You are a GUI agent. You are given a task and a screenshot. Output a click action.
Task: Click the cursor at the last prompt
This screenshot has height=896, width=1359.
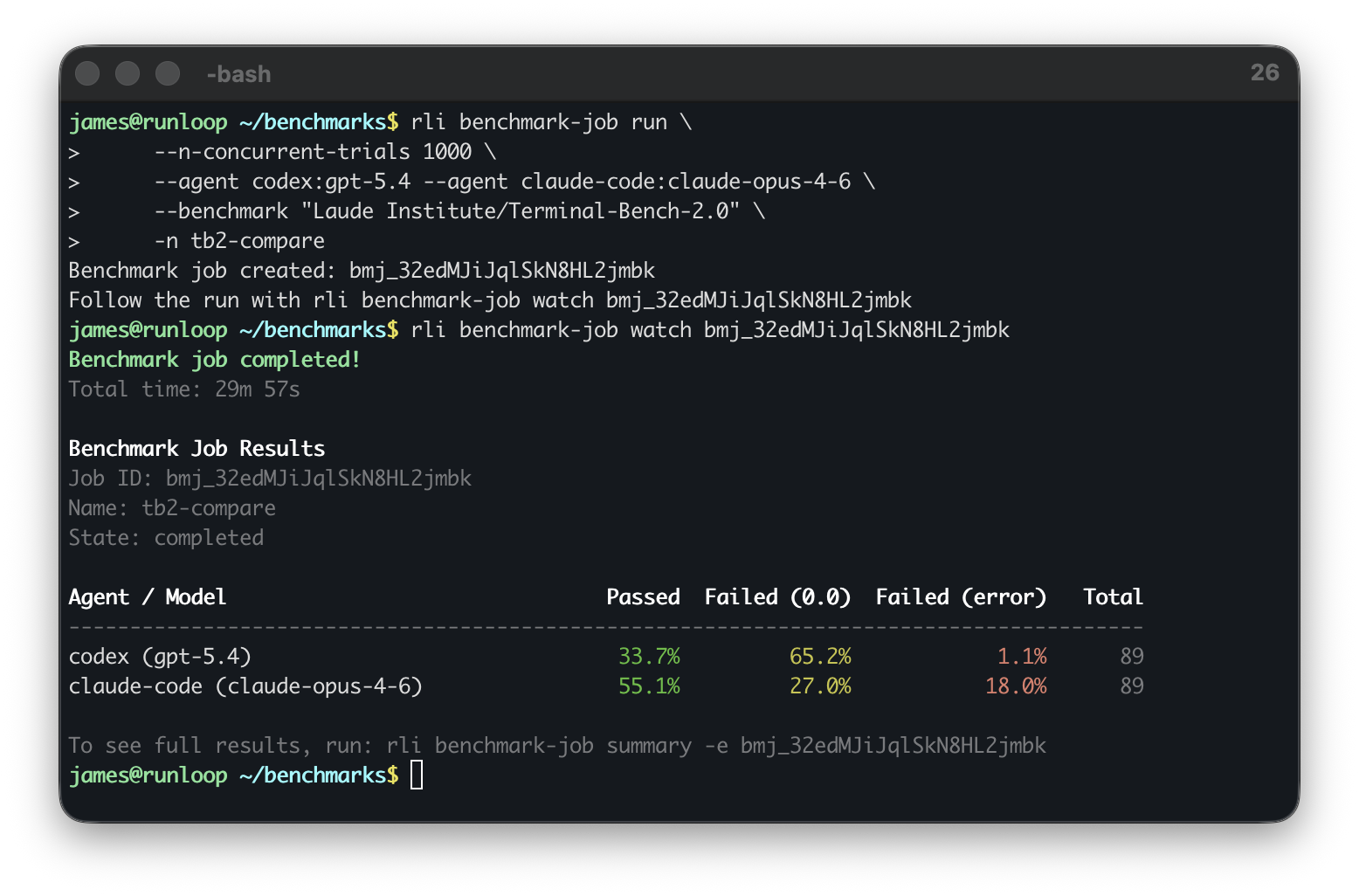point(417,775)
